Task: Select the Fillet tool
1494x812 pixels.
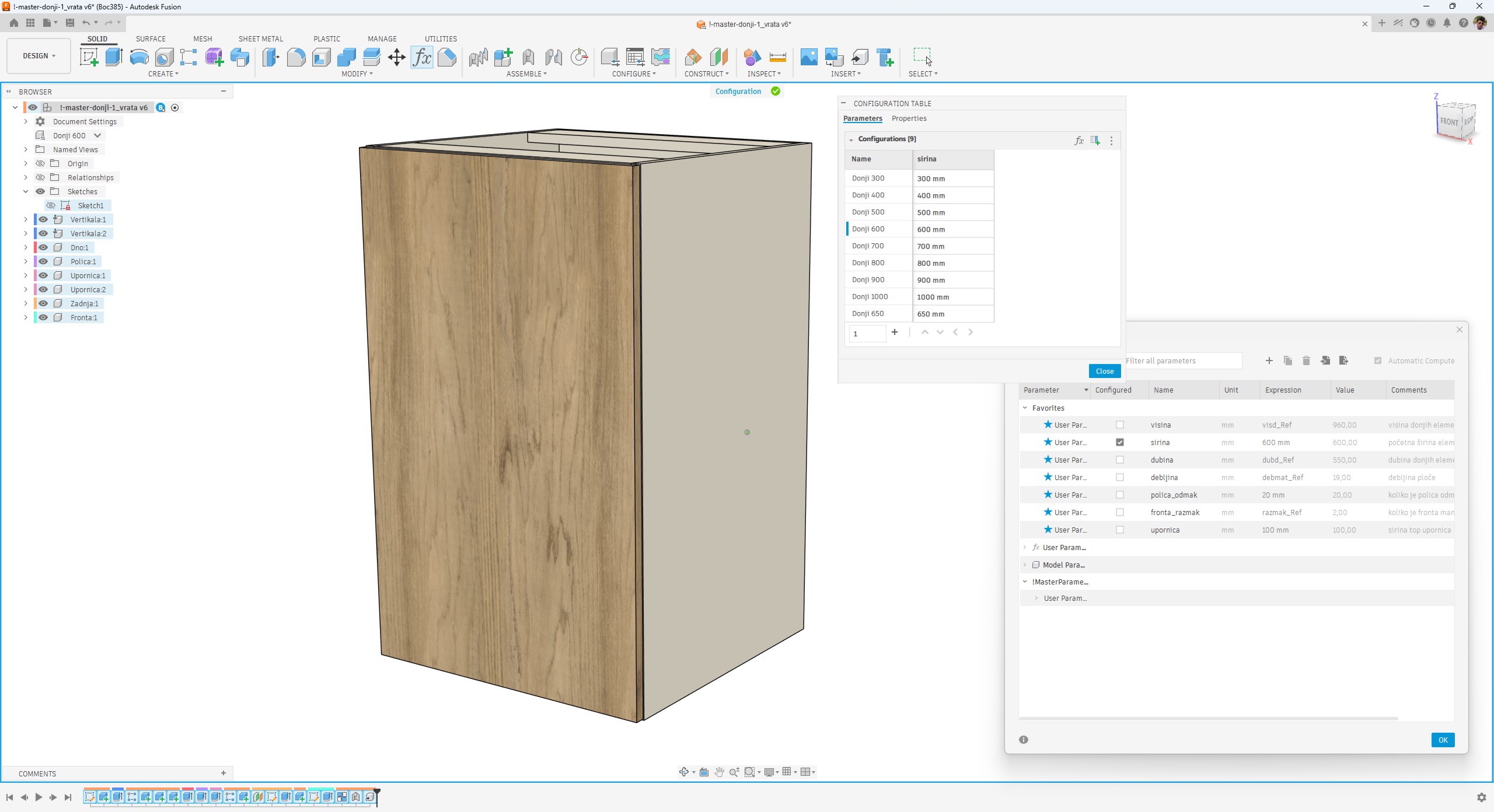Action: (x=296, y=57)
